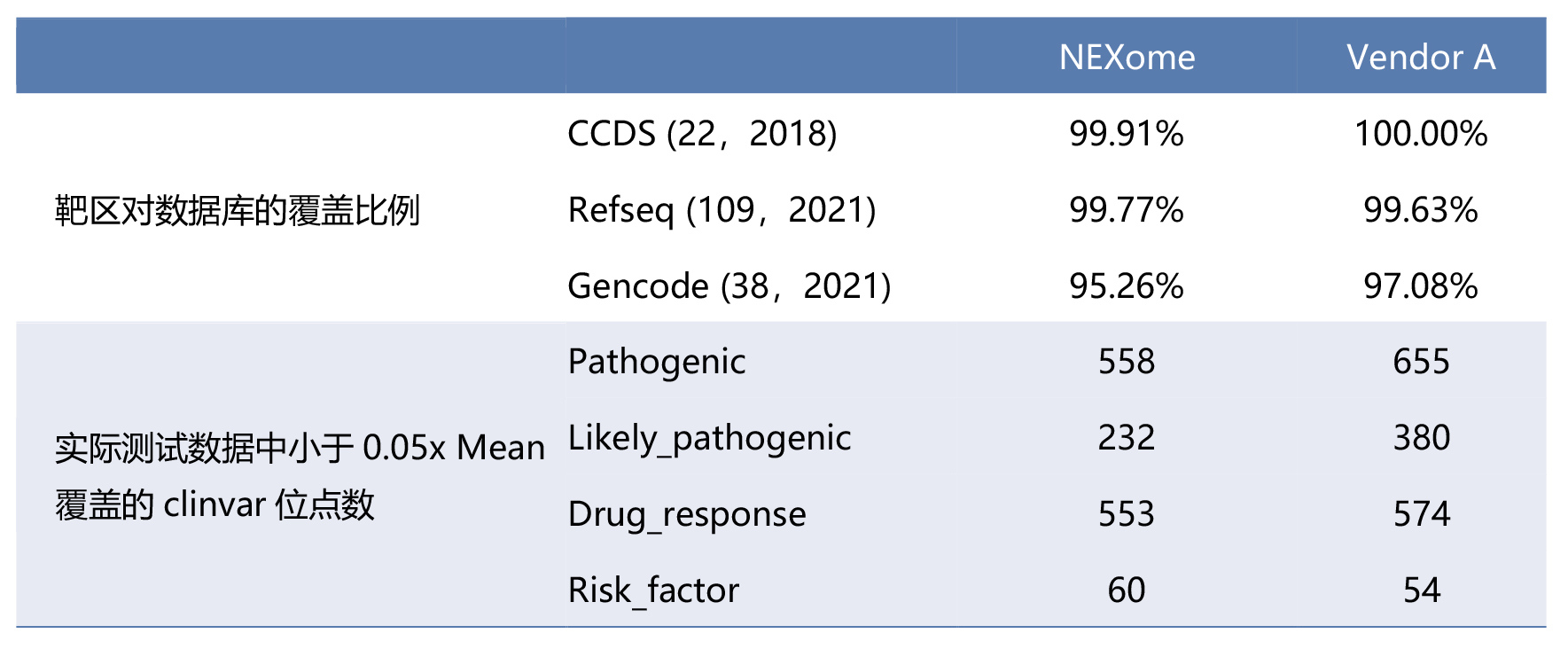Click the 380 Likely_pathogenic count cell
The image size is (1568, 649).
tap(1421, 438)
